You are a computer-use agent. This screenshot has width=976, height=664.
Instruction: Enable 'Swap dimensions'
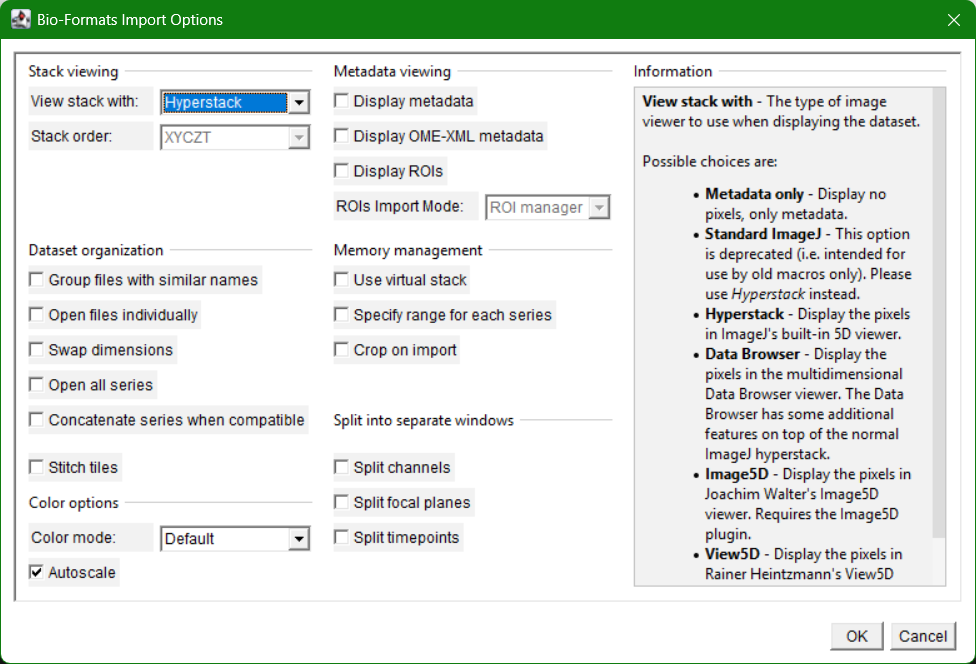[35, 350]
